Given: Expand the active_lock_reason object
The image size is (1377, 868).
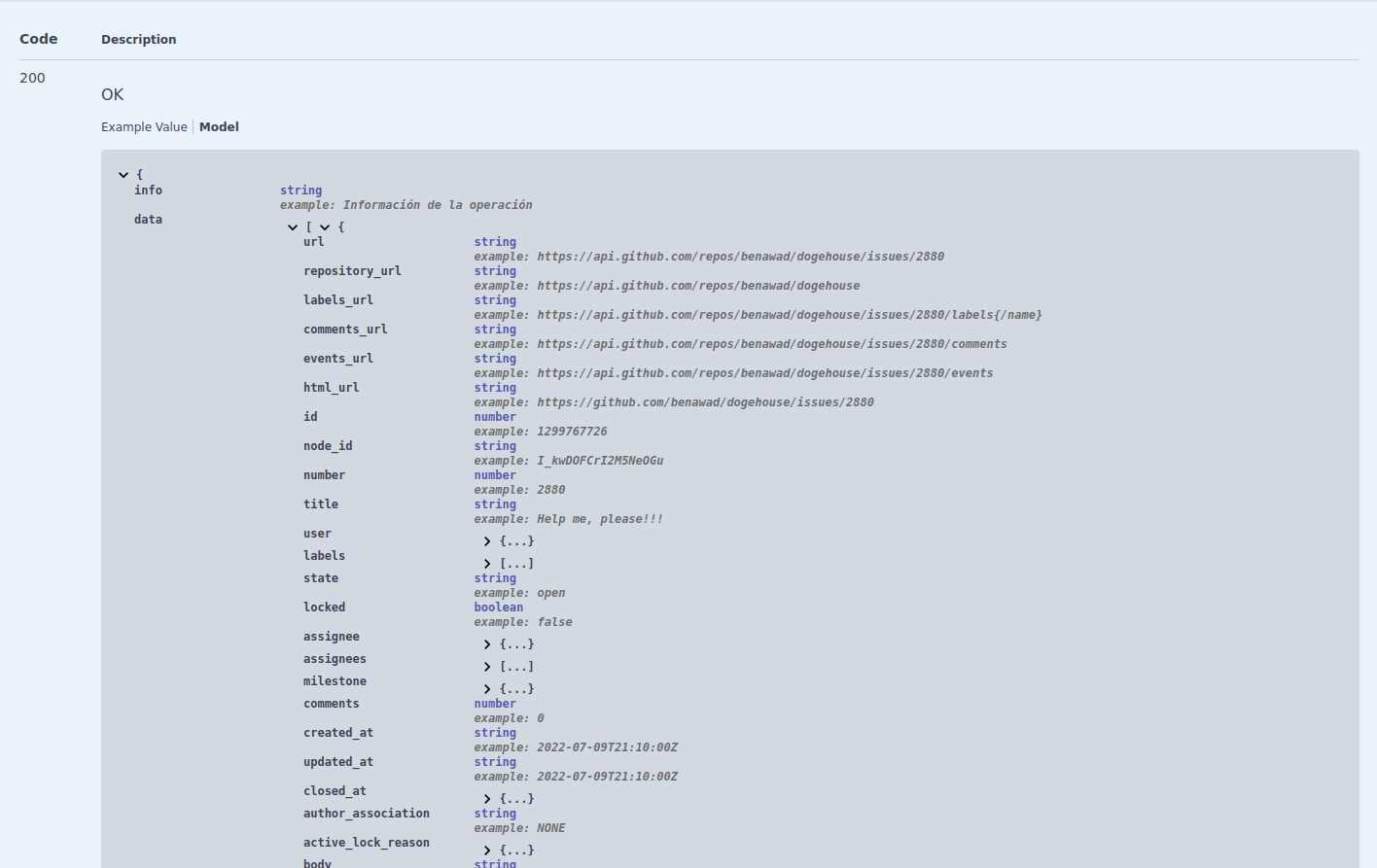Looking at the screenshot, I should pyautogui.click(x=487, y=851).
